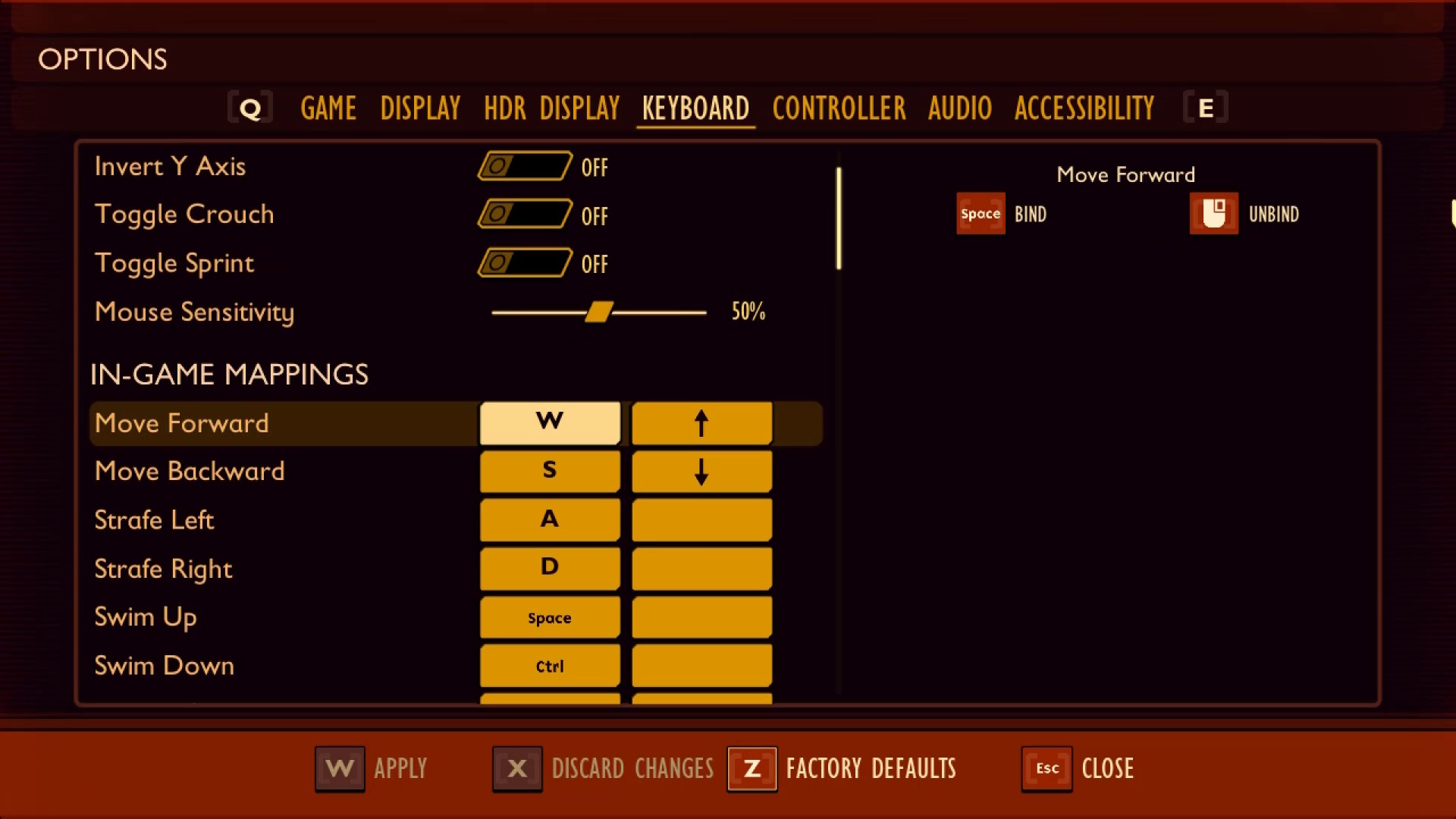Click Q navigation icon on the left
Screen dimensions: 1456x819
tap(250, 107)
